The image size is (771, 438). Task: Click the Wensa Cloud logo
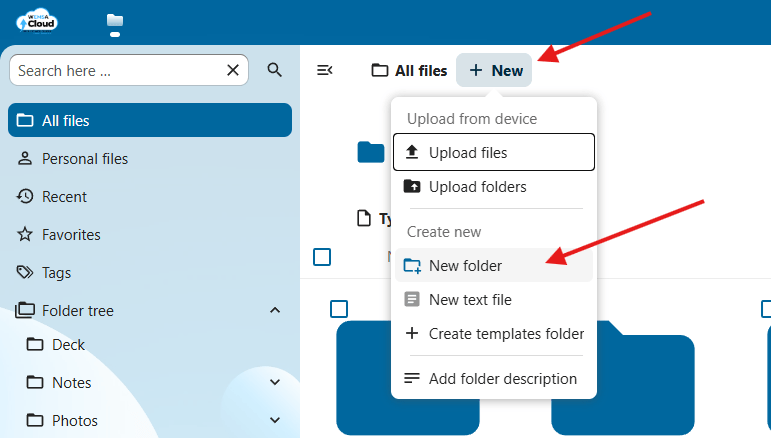(37, 21)
